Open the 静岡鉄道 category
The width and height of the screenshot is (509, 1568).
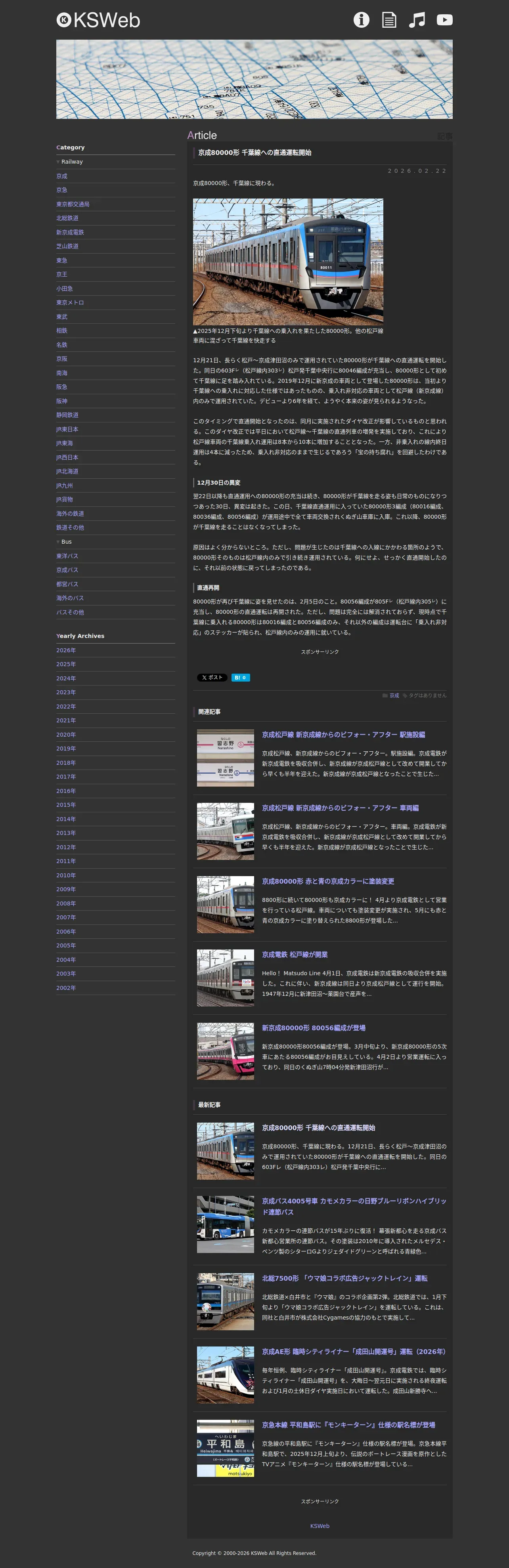click(x=67, y=415)
